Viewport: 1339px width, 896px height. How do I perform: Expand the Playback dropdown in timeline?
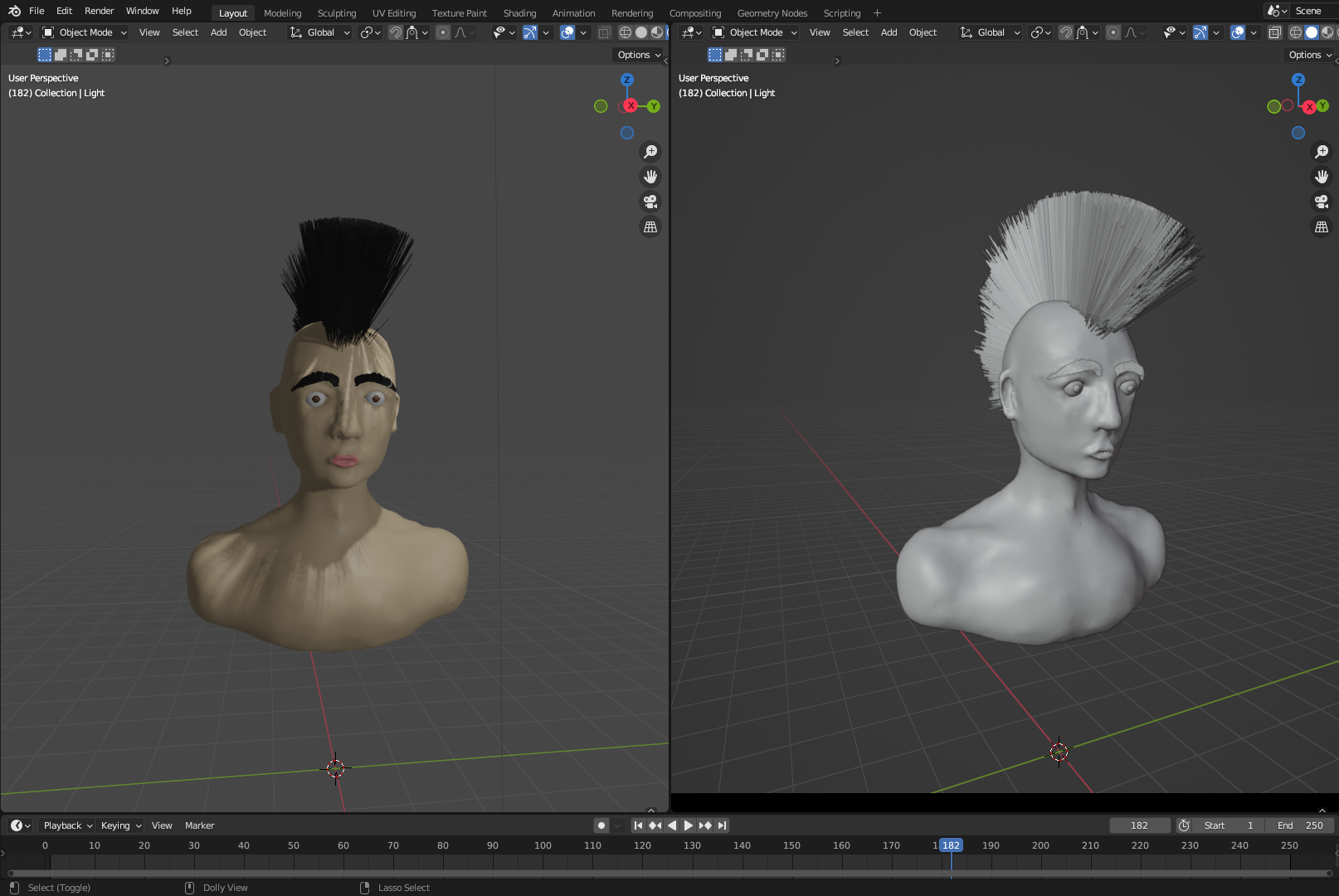click(67, 825)
